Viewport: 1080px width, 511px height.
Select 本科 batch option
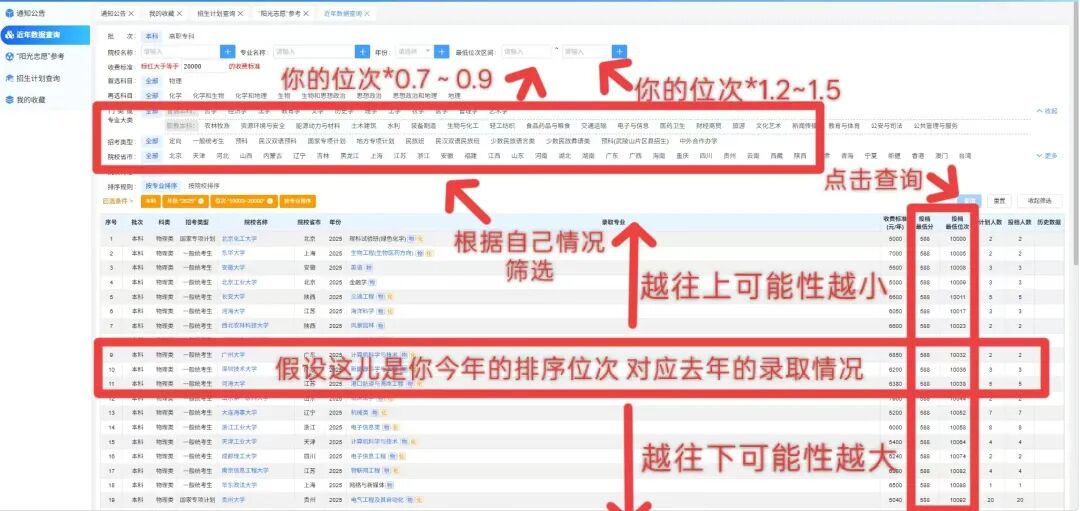151,36
